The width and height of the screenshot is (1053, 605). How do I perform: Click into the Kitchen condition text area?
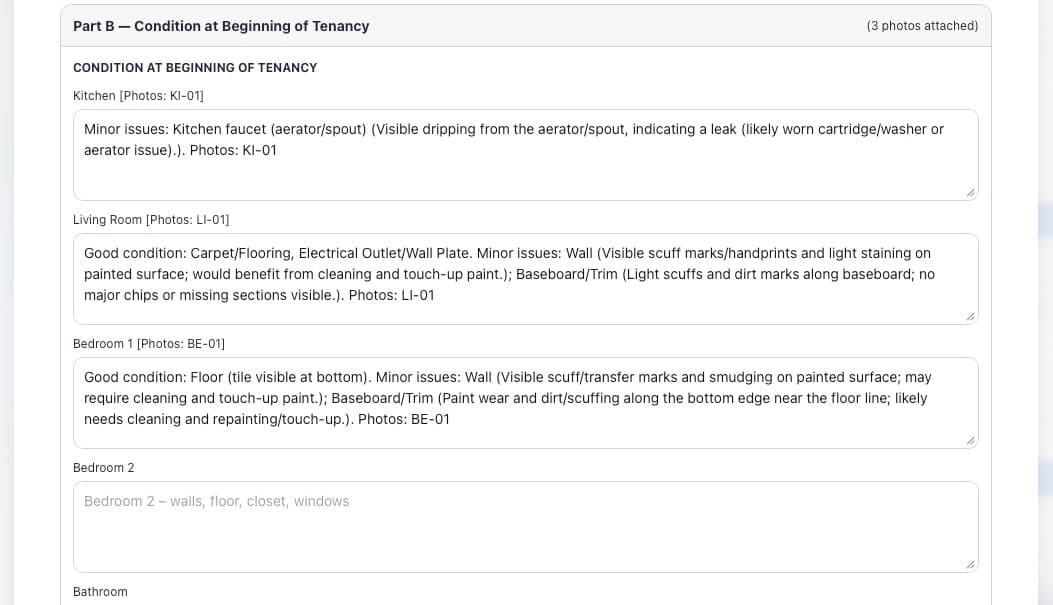click(525, 175)
